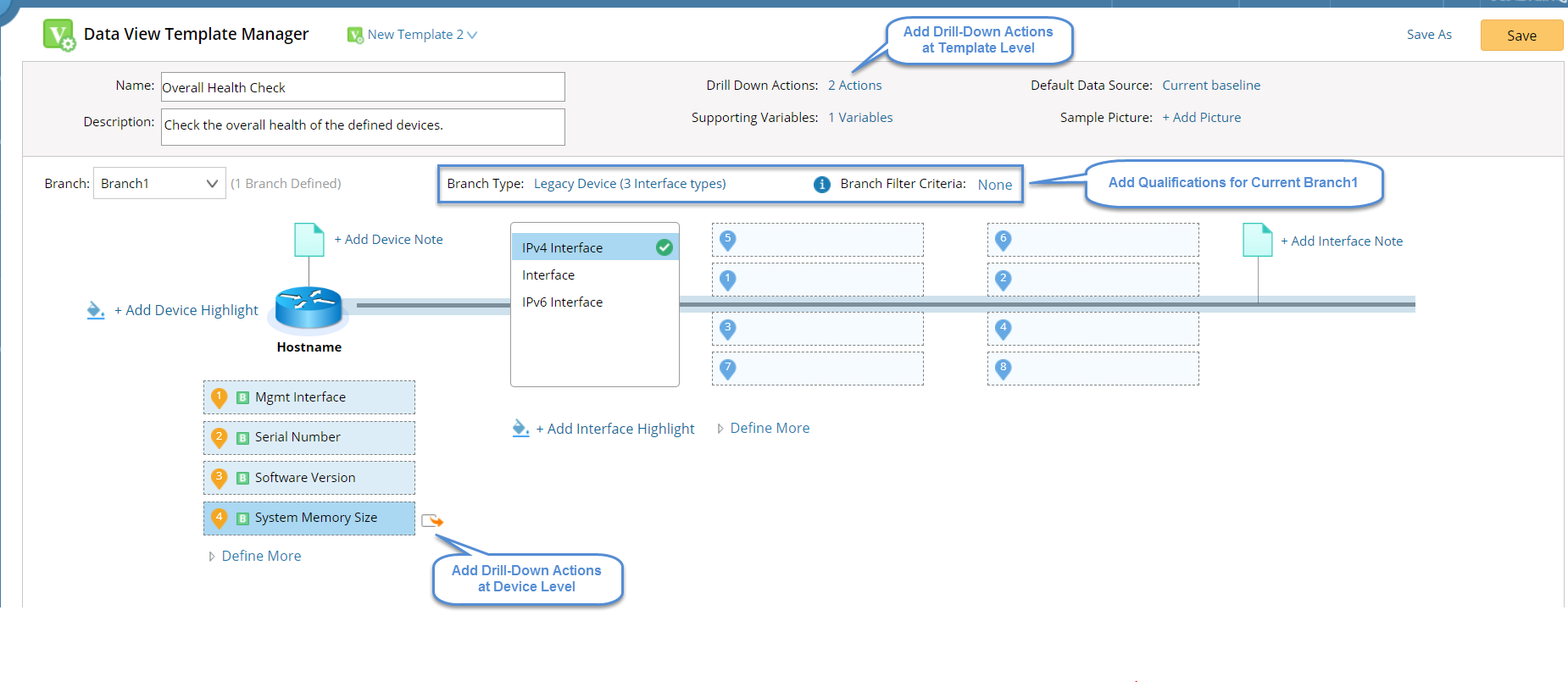The width and height of the screenshot is (1568, 682).
Task: Open the 1 Variables supporting variables link
Action: pos(860,118)
